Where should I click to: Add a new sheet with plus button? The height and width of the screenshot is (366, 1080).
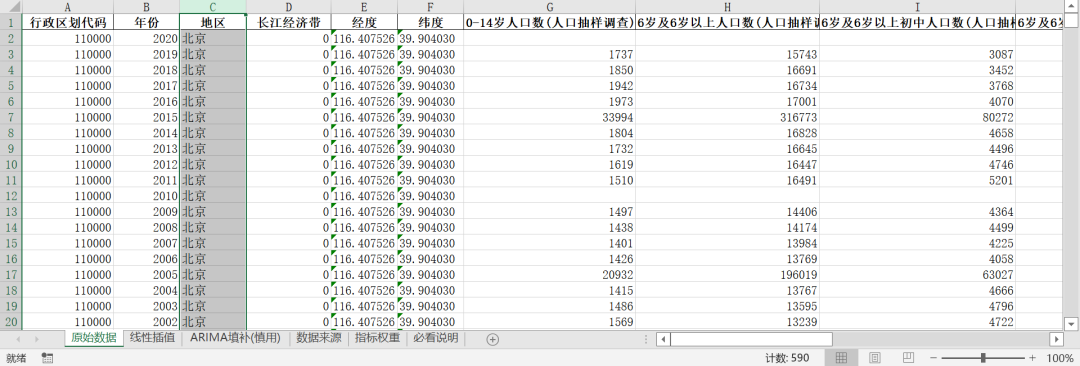tap(492, 338)
